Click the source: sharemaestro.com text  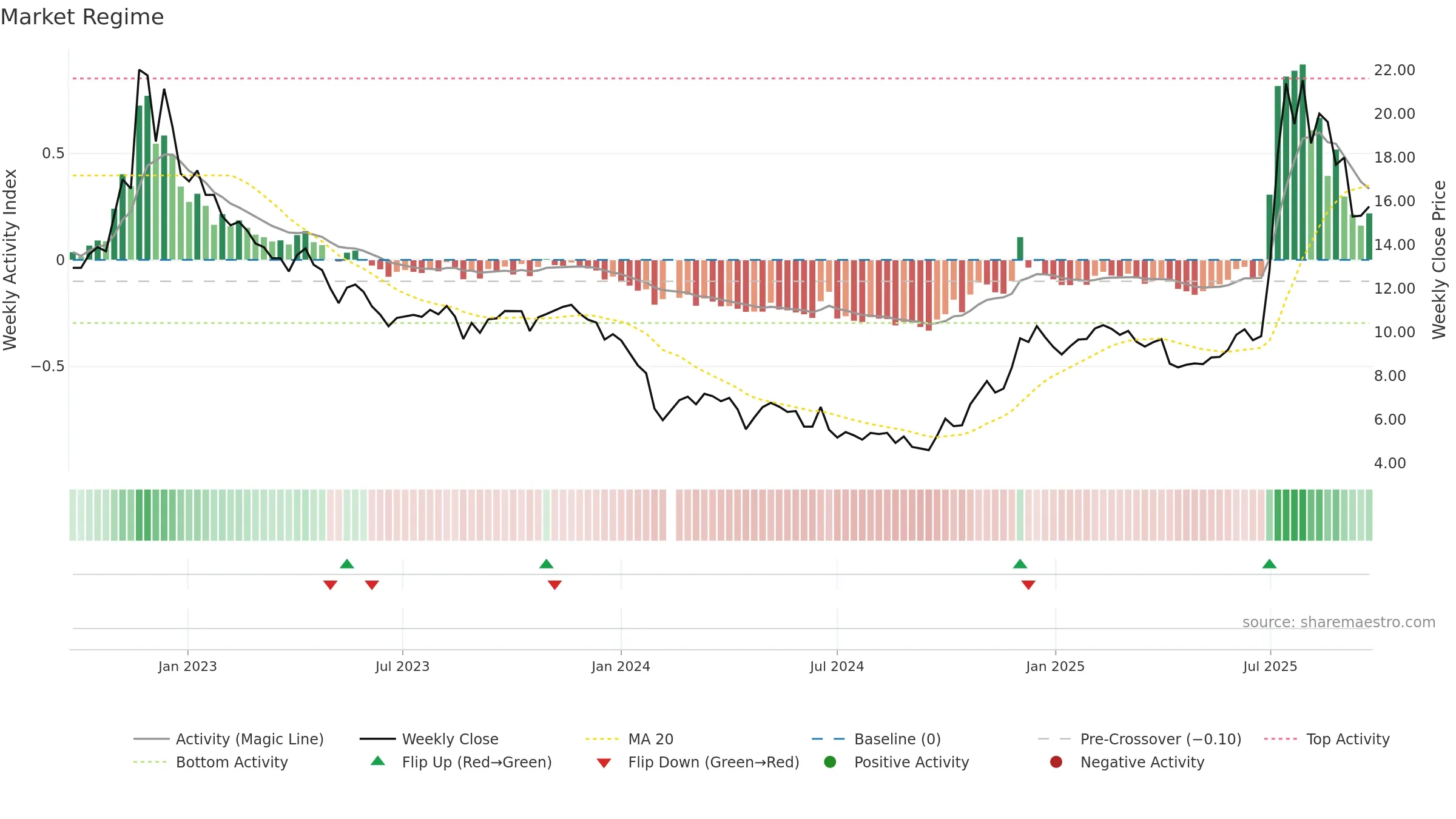1339,622
